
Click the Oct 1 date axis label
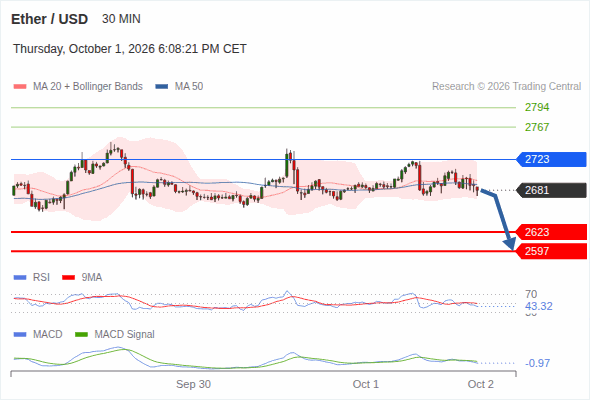(x=366, y=384)
